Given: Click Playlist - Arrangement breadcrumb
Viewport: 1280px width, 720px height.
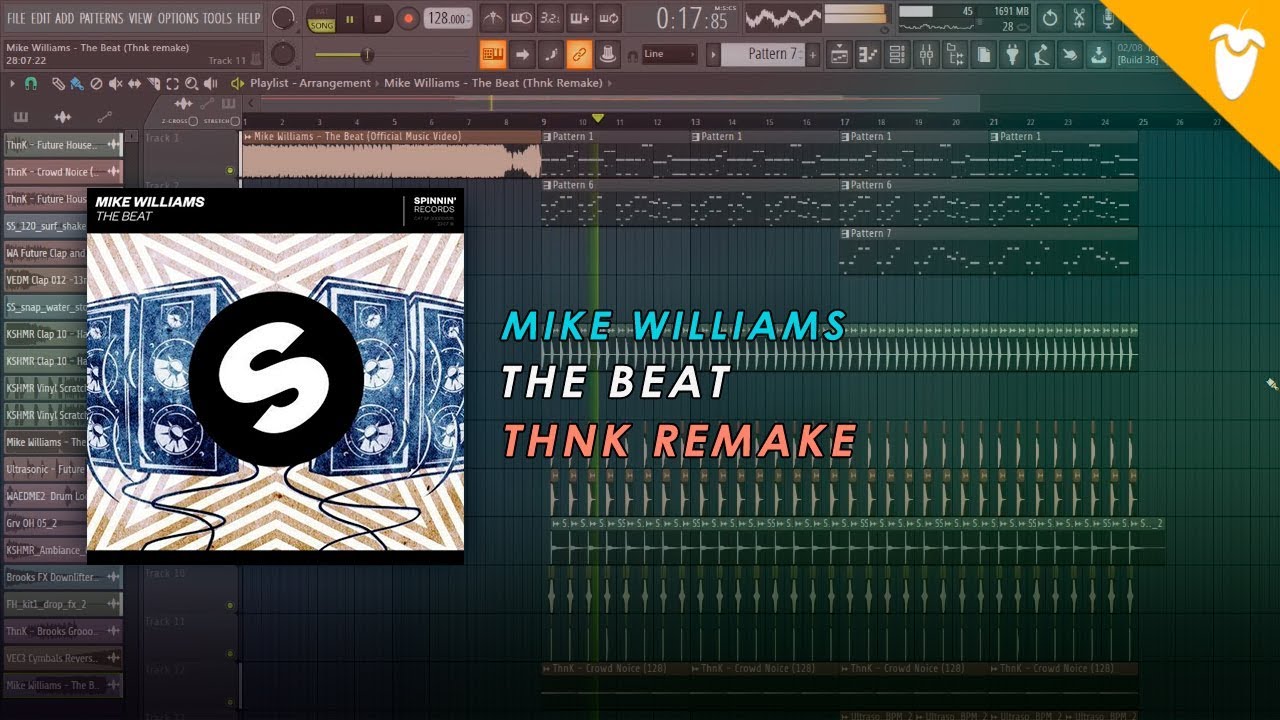Looking at the screenshot, I should 310,84.
